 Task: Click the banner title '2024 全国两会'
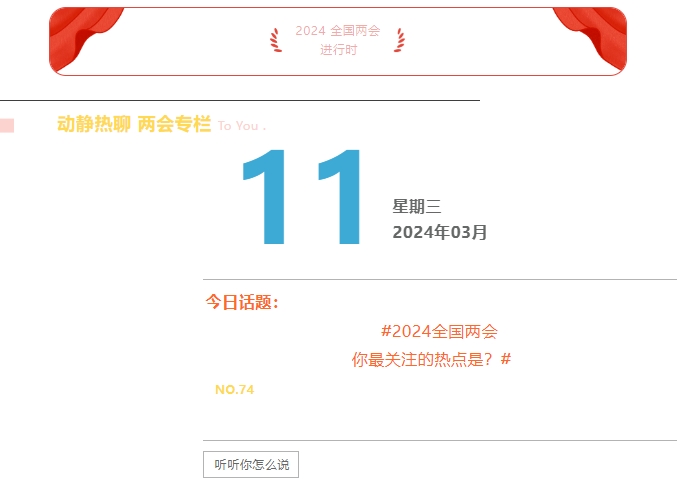pyautogui.click(x=337, y=31)
